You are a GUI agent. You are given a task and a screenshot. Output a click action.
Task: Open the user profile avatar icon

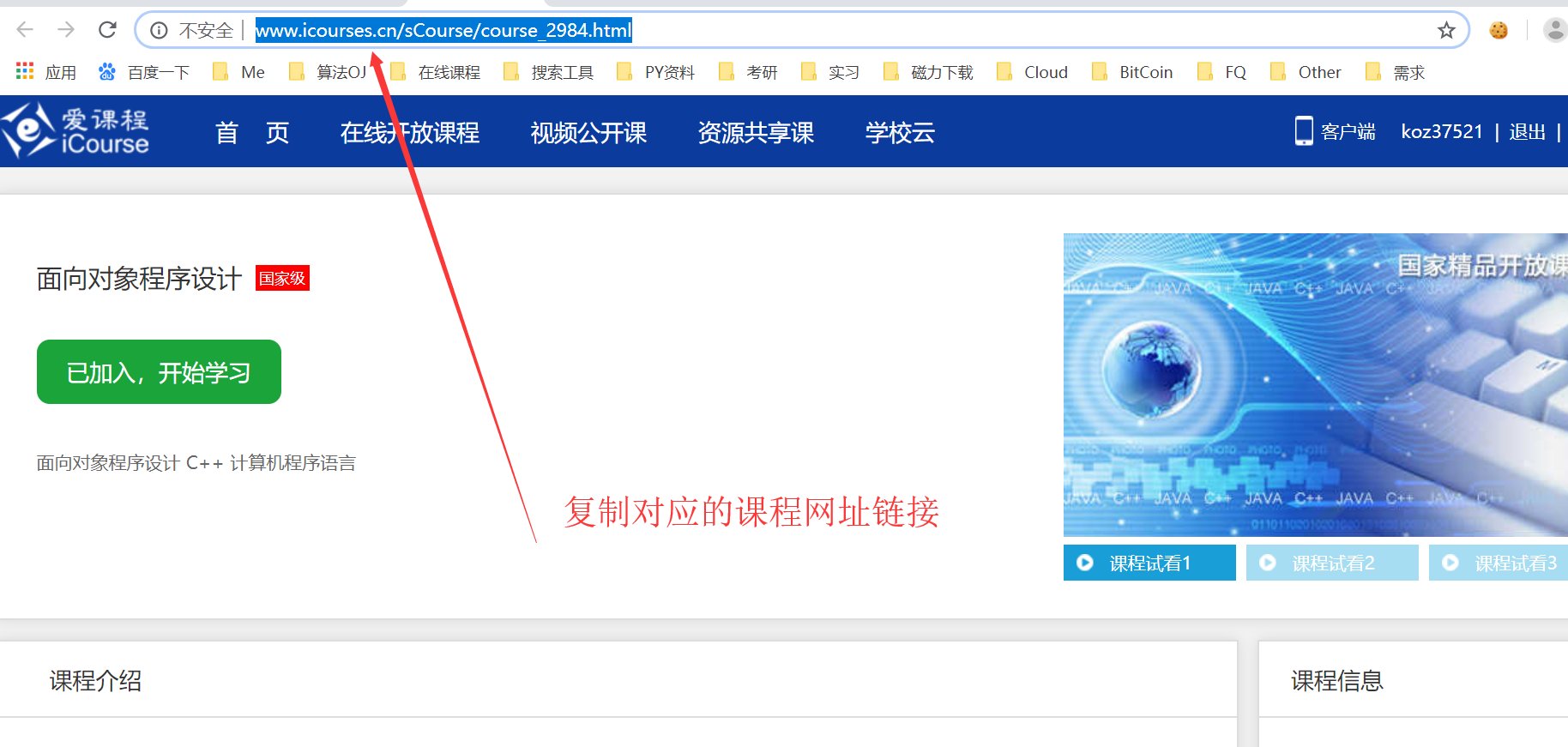[1554, 31]
